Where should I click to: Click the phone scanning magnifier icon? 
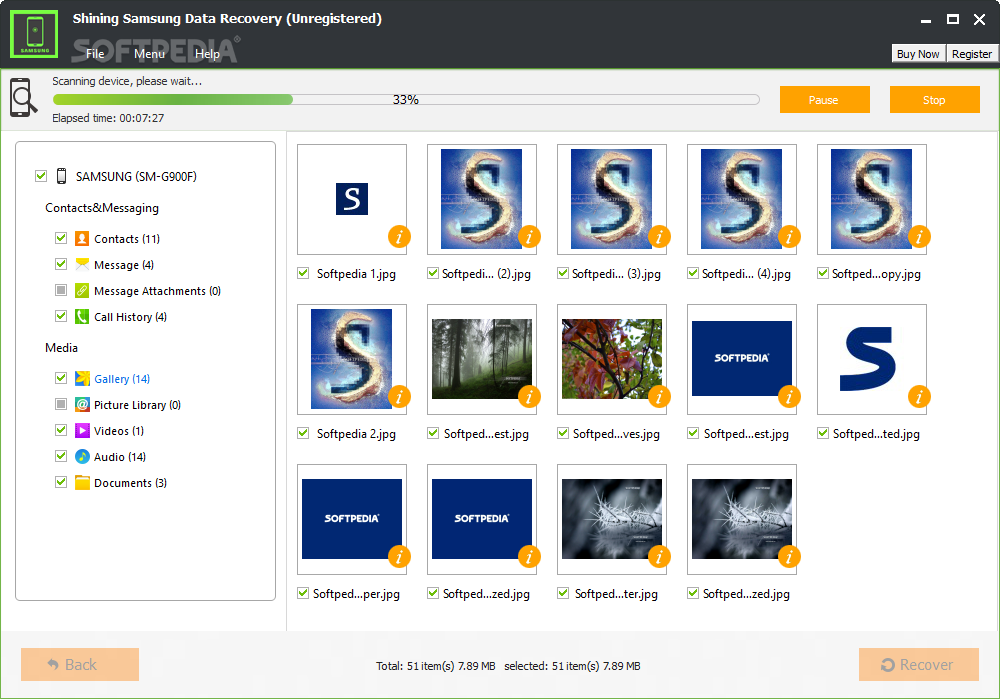pos(23,98)
